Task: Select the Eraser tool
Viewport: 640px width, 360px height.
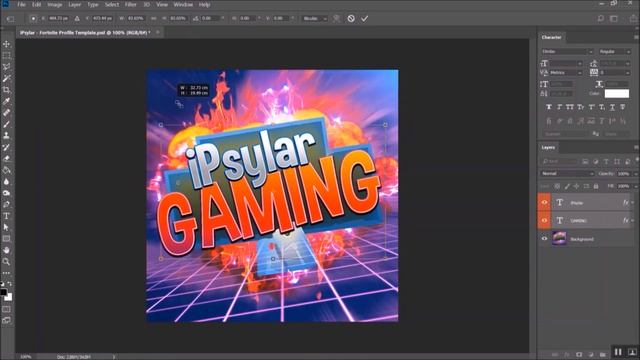Action: click(x=6, y=158)
